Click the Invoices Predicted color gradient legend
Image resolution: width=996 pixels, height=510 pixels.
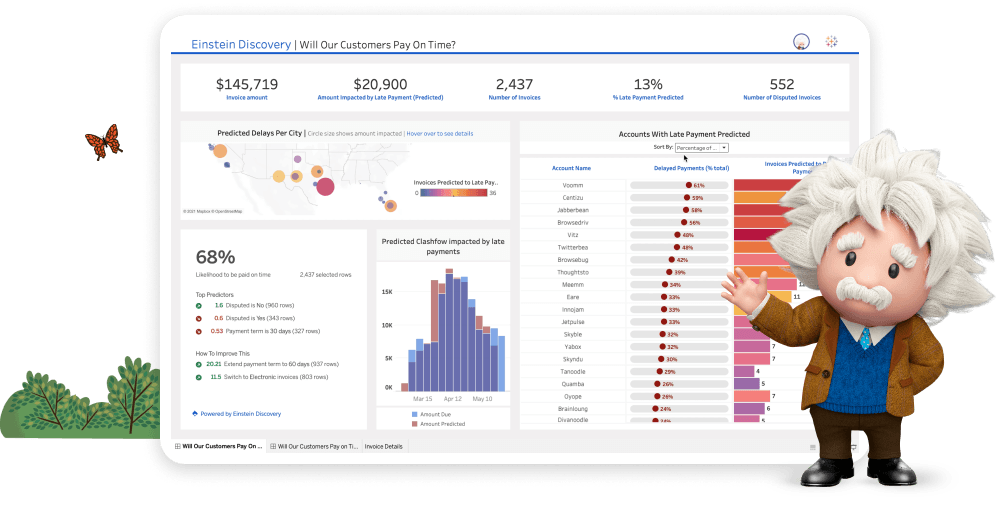pyautogui.click(x=454, y=192)
